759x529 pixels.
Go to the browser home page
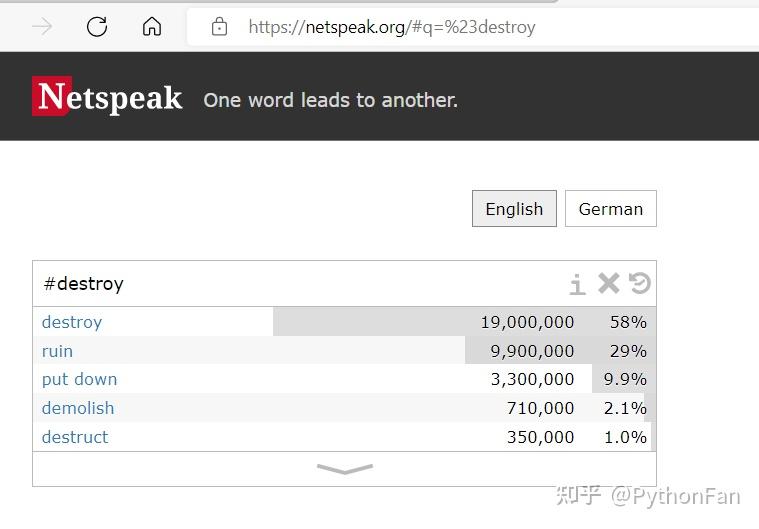[152, 27]
